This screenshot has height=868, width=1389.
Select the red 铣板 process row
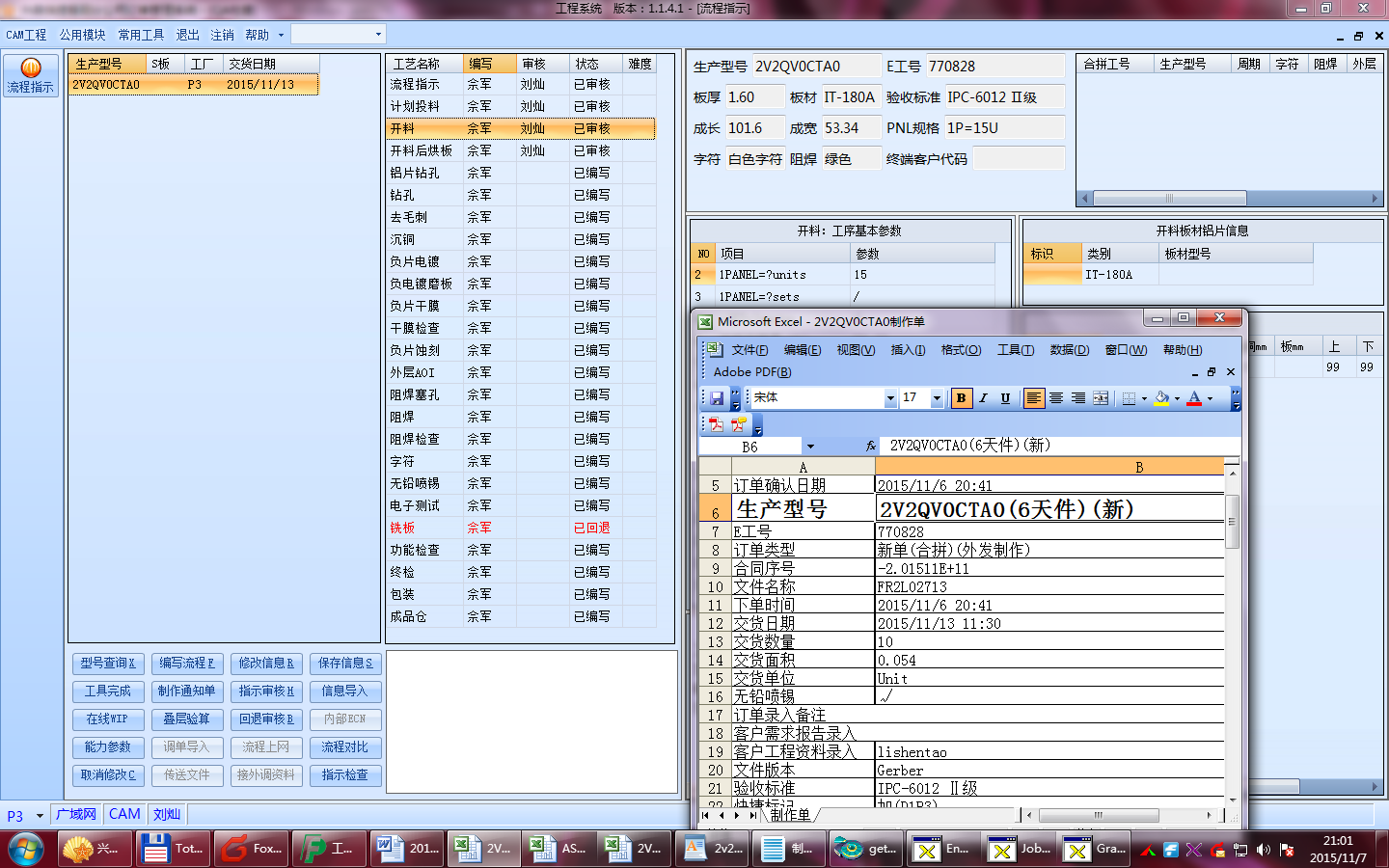pyautogui.click(x=521, y=528)
